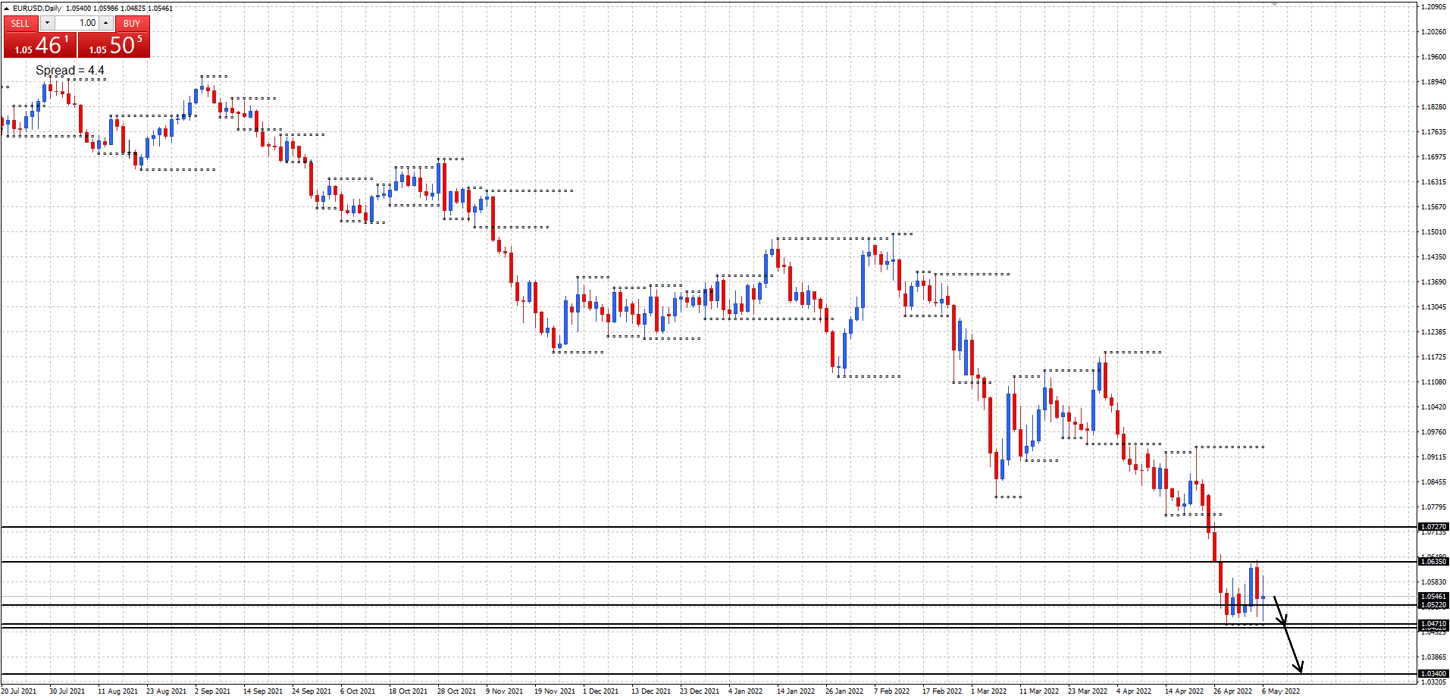The height and width of the screenshot is (698, 1450).
Task: Decrease trade volume with the down arrow
Action: coord(46,23)
